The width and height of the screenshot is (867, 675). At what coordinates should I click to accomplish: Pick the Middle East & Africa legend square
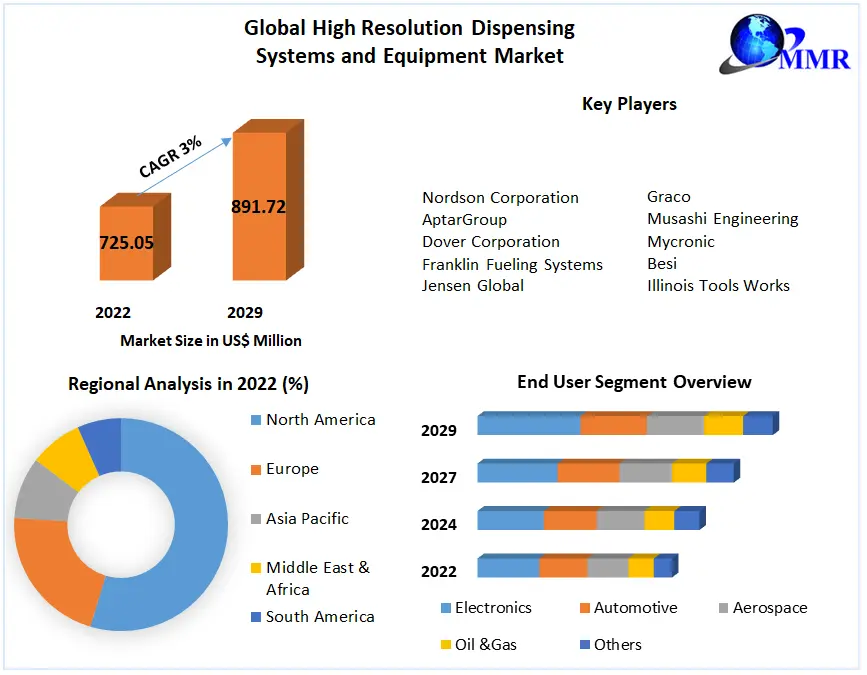click(256, 569)
